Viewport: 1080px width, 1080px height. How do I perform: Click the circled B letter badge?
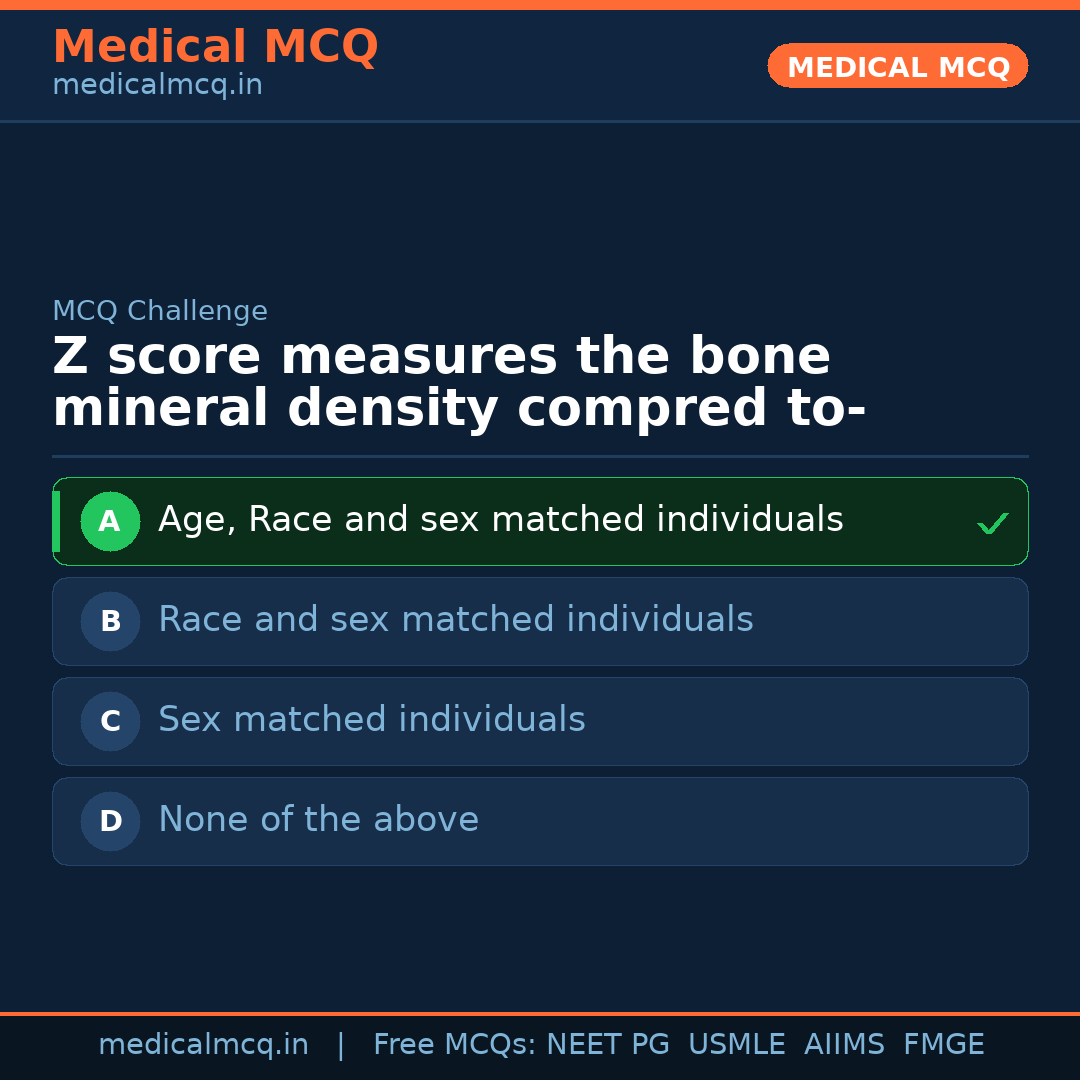tap(110, 621)
